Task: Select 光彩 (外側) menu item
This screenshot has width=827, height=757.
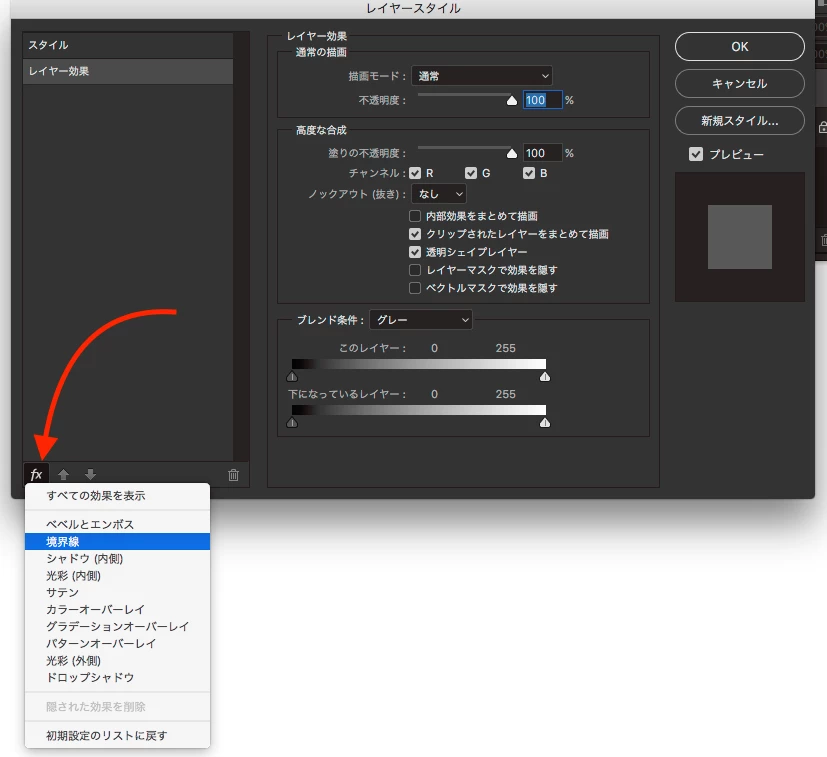Action: tap(117, 660)
